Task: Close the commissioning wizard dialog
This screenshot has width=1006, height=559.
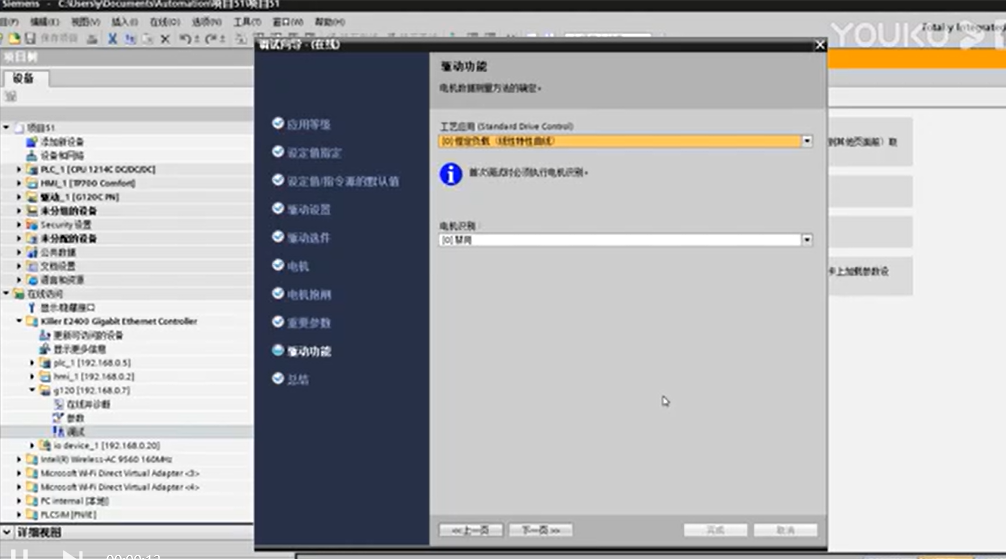Action: (x=819, y=45)
